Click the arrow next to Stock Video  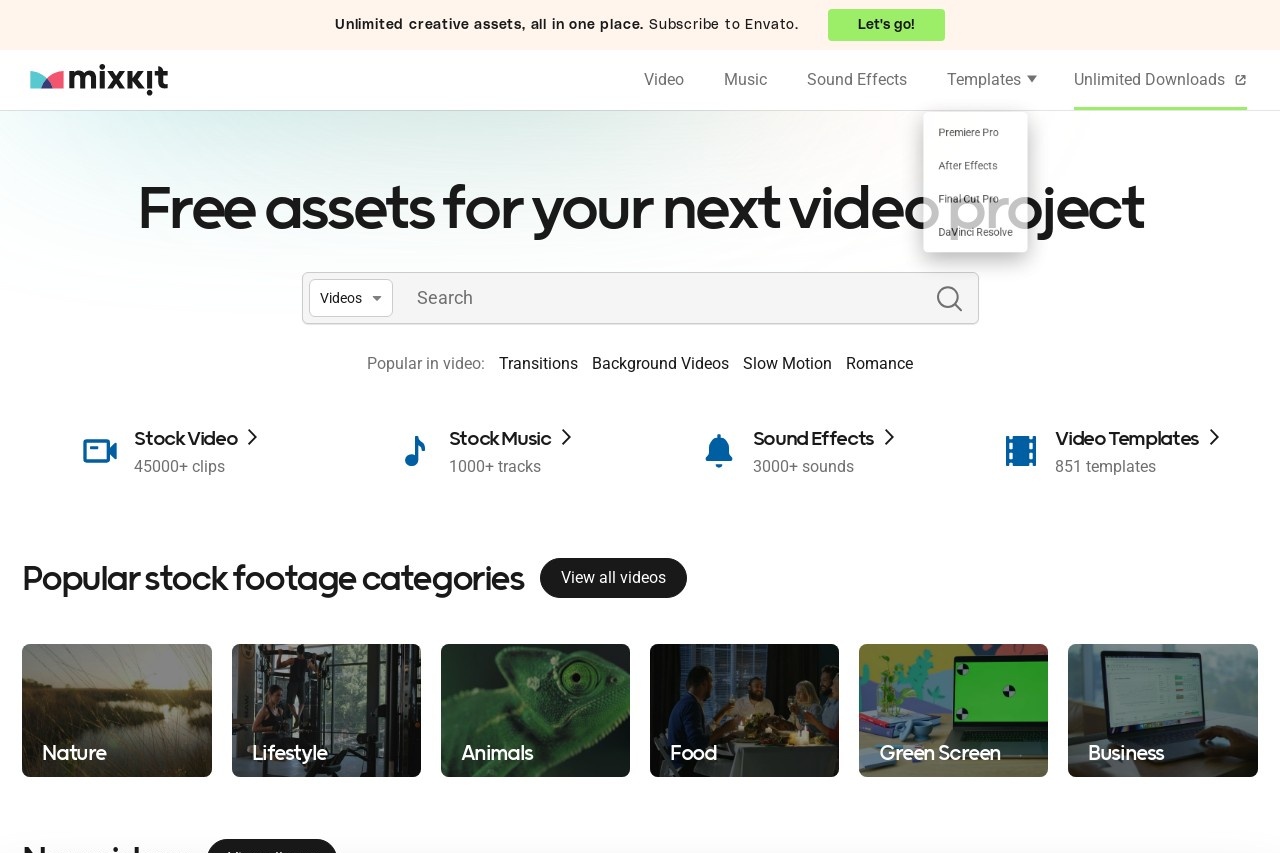pyautogui.click(x=253, y=437)
